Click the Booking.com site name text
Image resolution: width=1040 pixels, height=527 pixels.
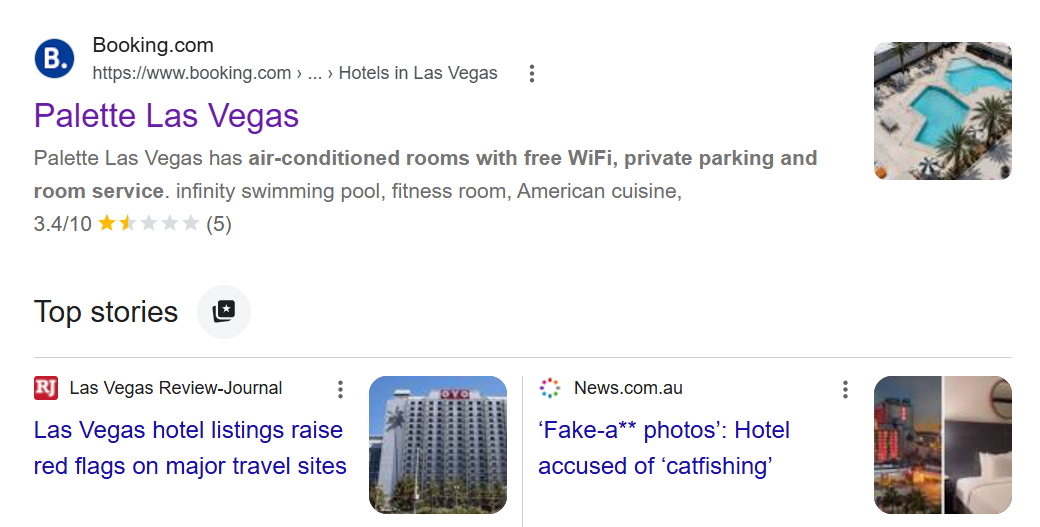click(153, 45)
